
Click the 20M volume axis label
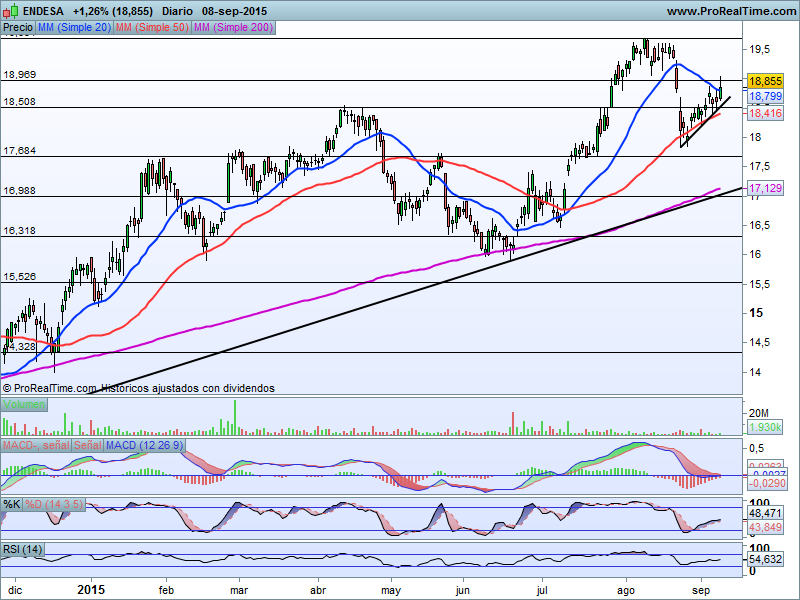pos(759,413)
